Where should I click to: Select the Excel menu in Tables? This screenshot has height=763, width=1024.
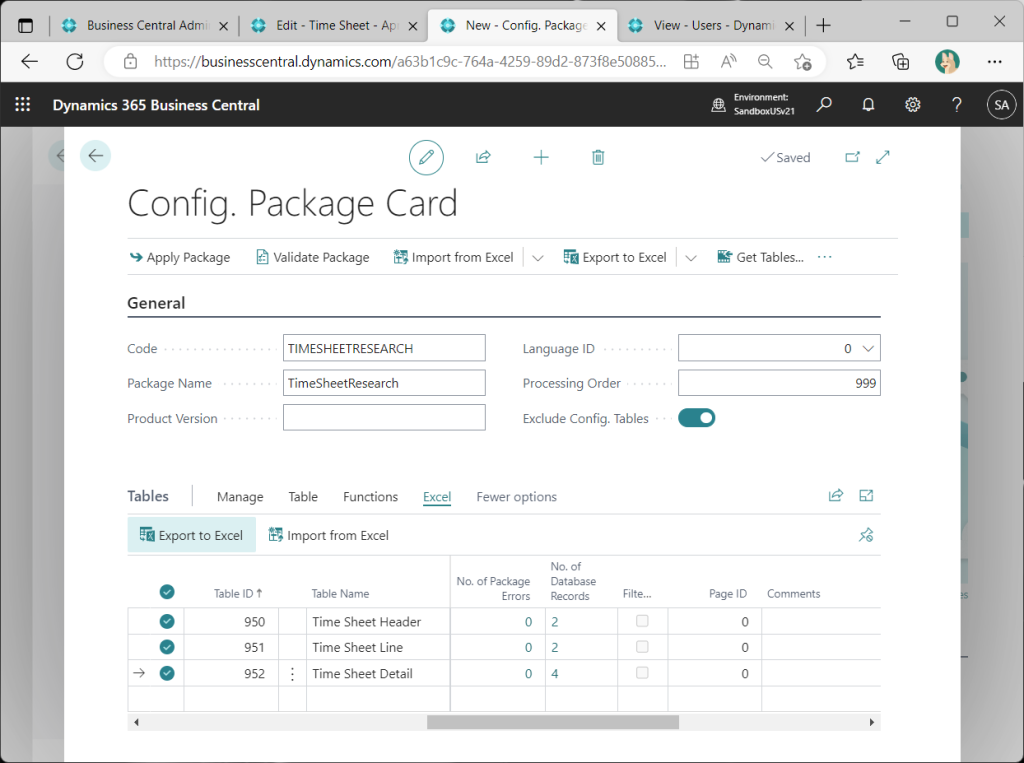point(437,496)
